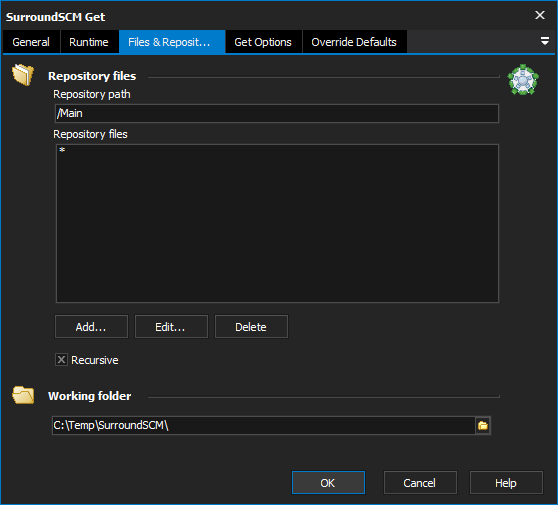Go to the Get Options tab

click(x=263, y=42)
